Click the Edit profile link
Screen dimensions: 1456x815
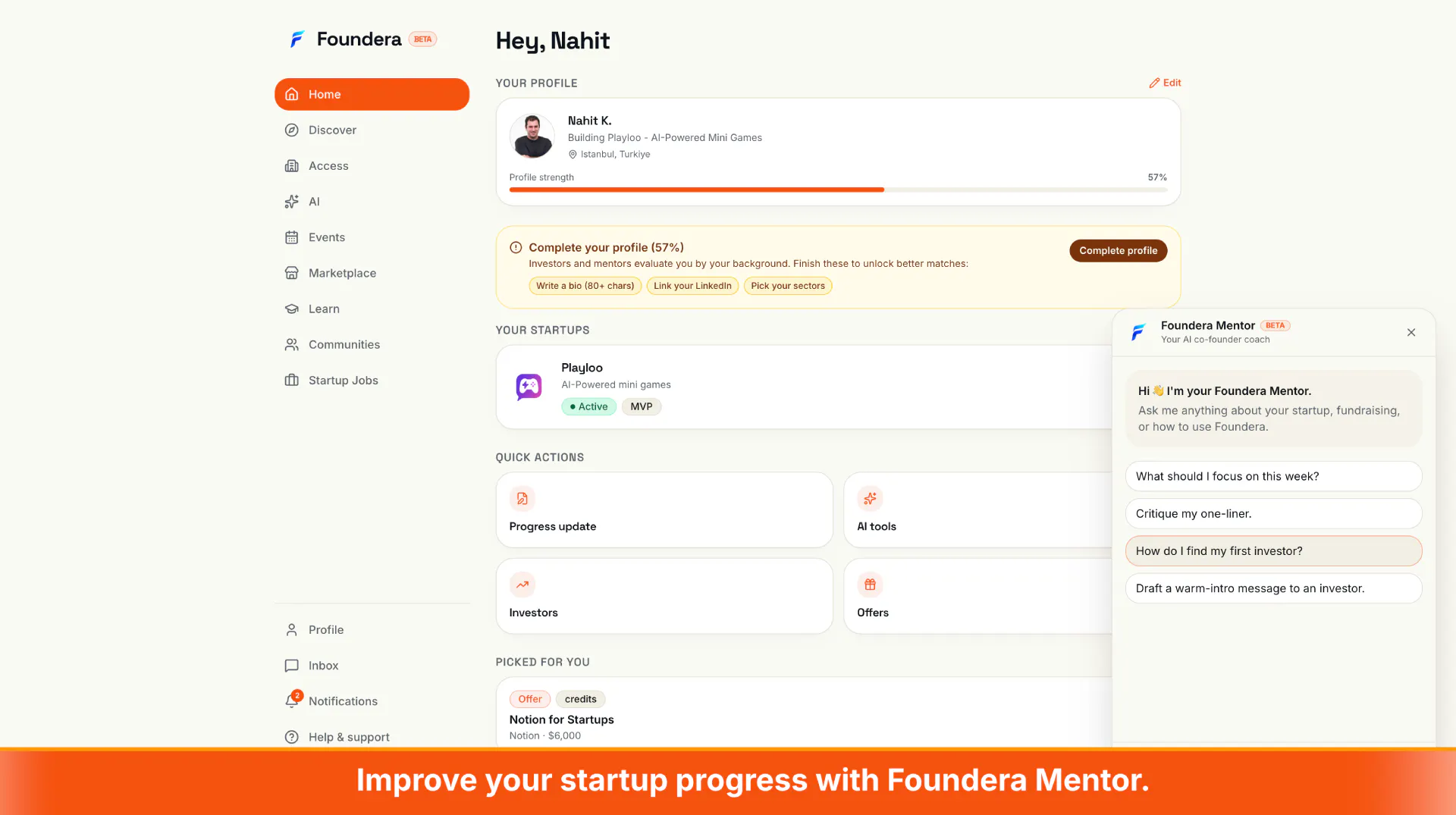(x=1165, y=83)
